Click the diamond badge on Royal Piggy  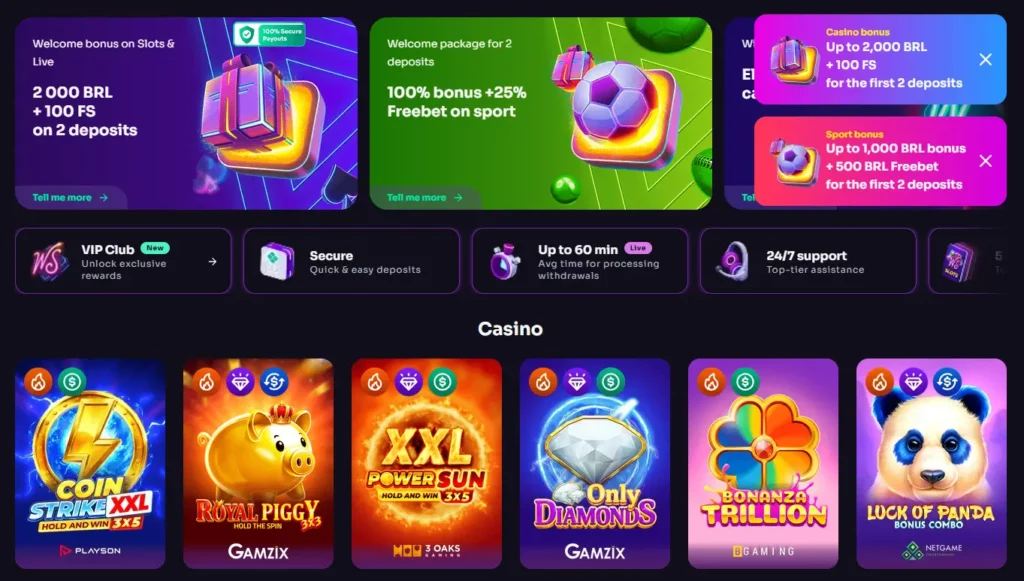click(x=240, y=381)
